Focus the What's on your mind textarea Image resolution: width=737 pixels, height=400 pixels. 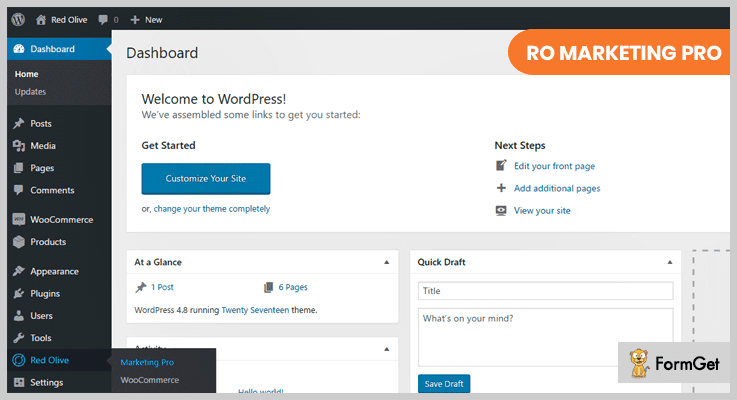tap(545, 337)
